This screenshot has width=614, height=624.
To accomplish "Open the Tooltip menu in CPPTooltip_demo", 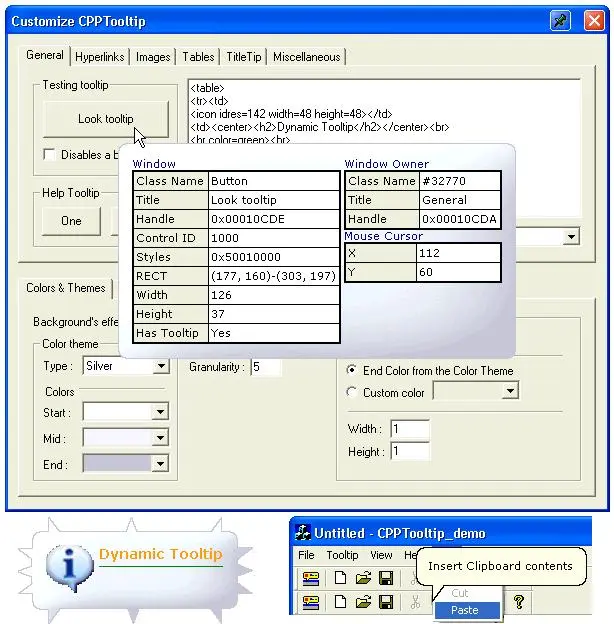I will click(x=342, y=555).
